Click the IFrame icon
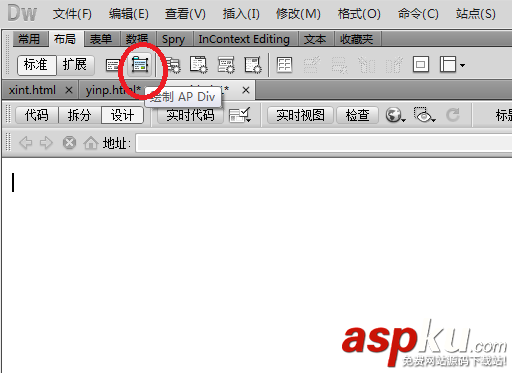Screen dimensions: 512x373 (x=421, y=65)
